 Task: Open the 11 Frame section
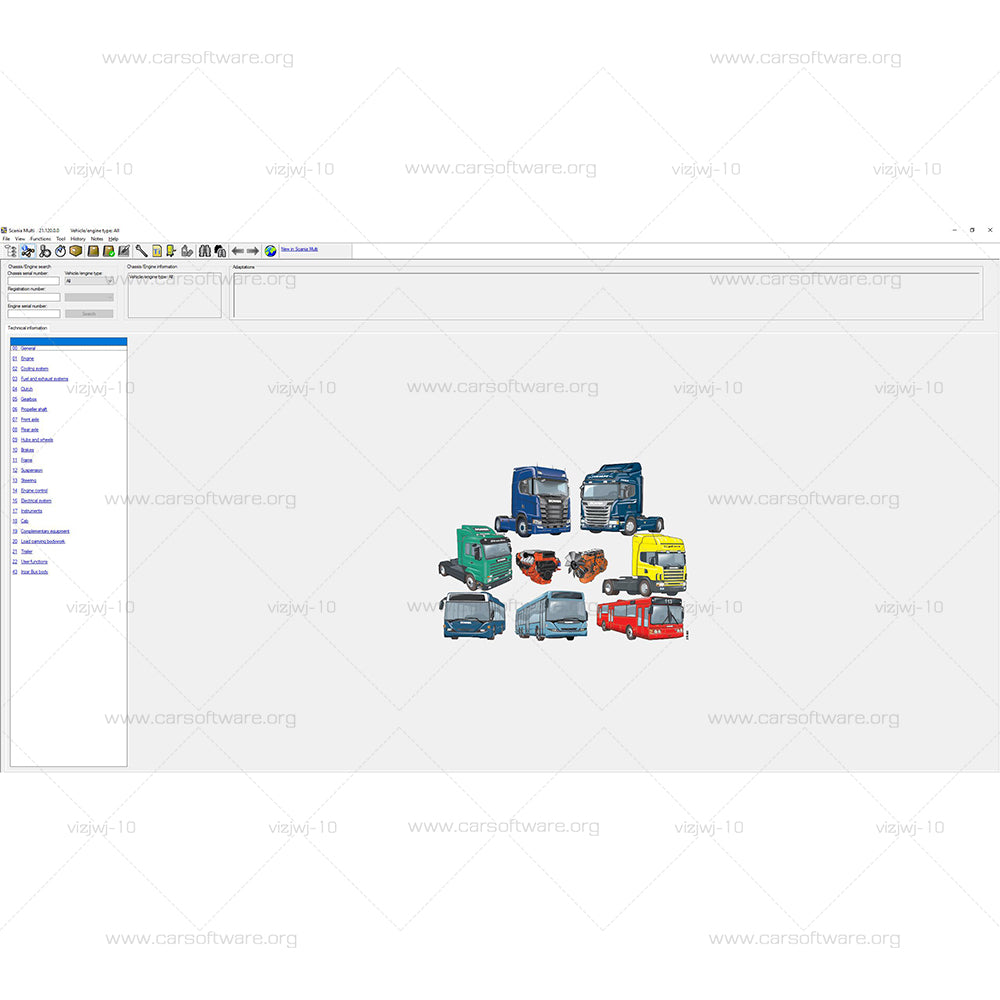pyautogui.click(x=22, y=460)
